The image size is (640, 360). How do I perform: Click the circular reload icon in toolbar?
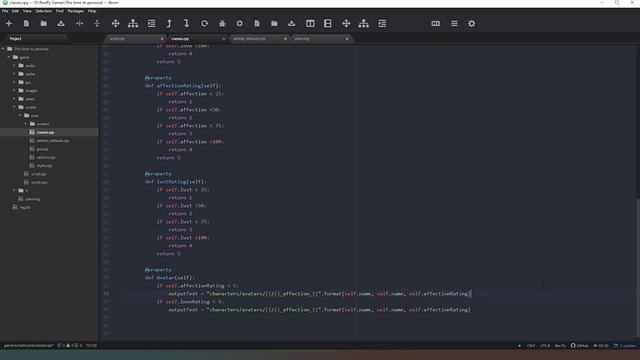pyautogui.click(x=204, y=24)
